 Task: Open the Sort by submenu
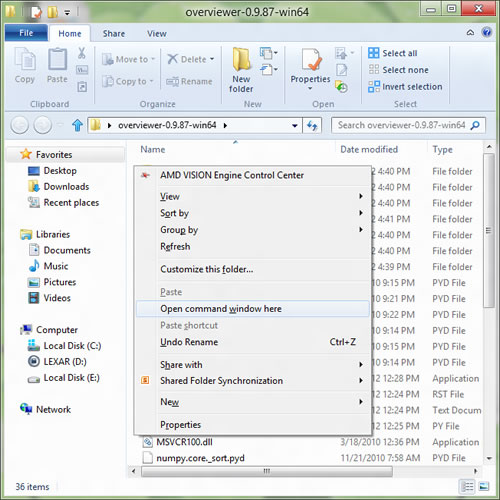click(x=253, y=213)
